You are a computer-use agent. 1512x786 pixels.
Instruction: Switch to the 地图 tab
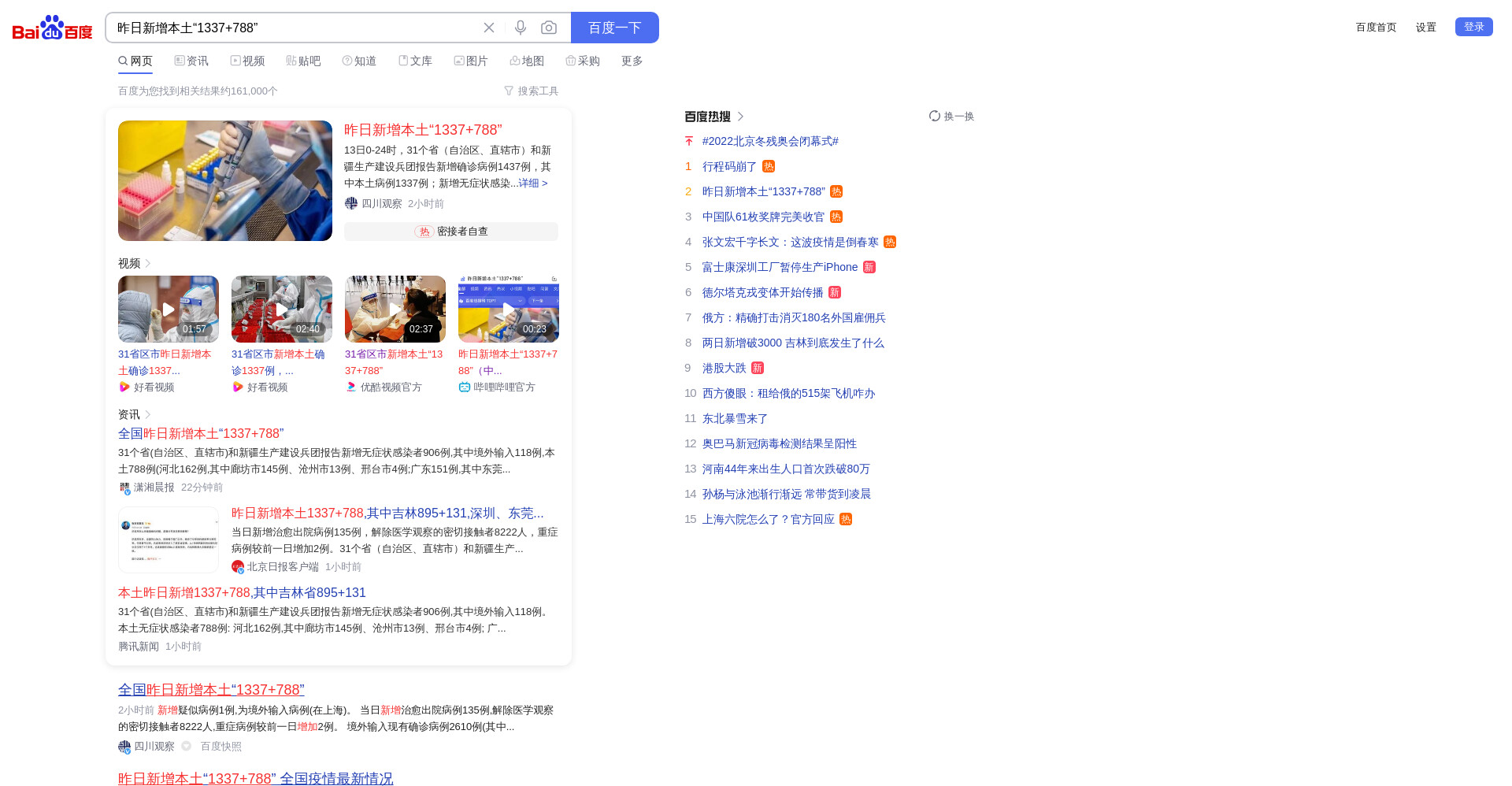527,61
